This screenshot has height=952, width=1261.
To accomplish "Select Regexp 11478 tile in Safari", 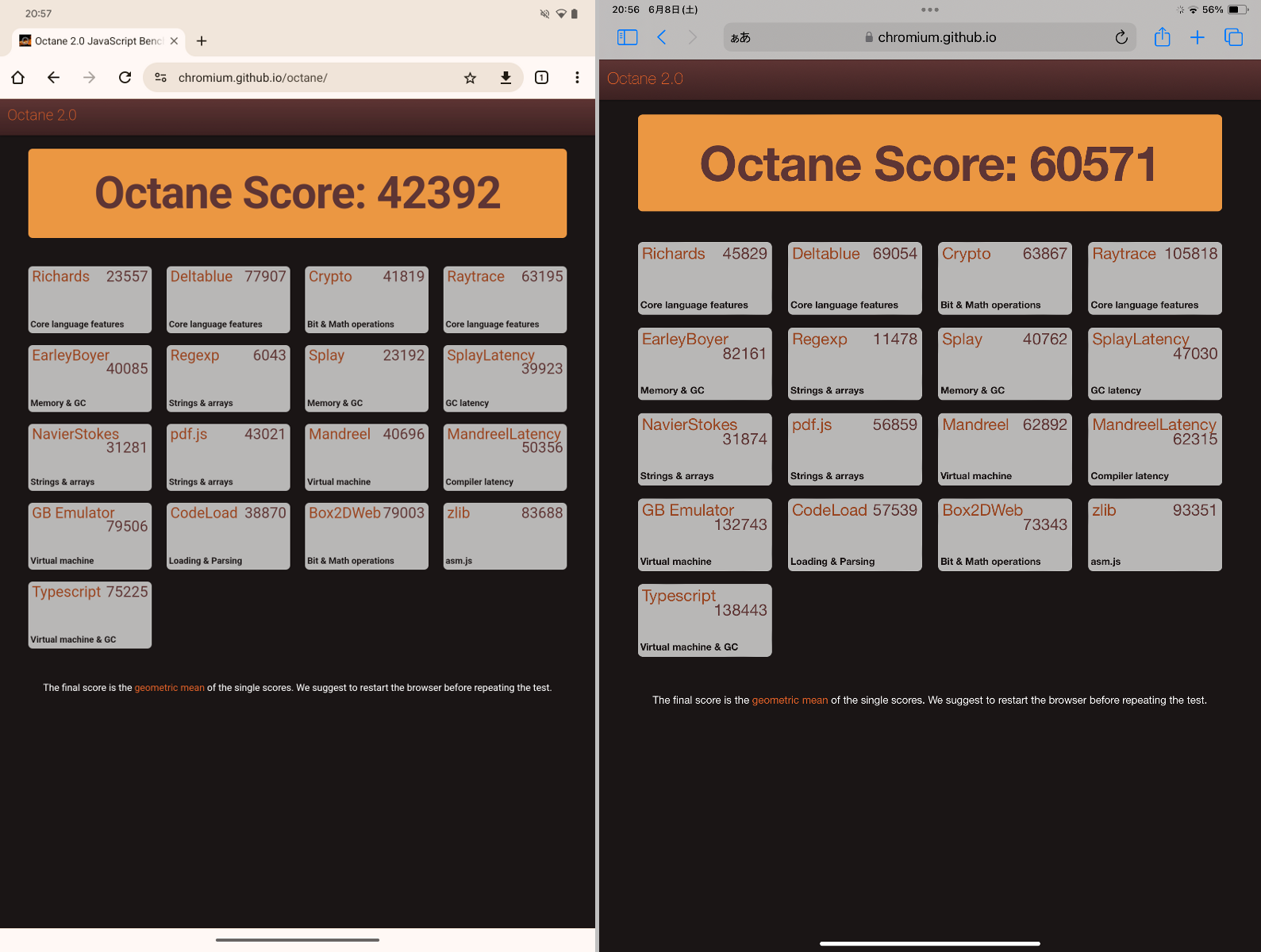I will [855, 363].
